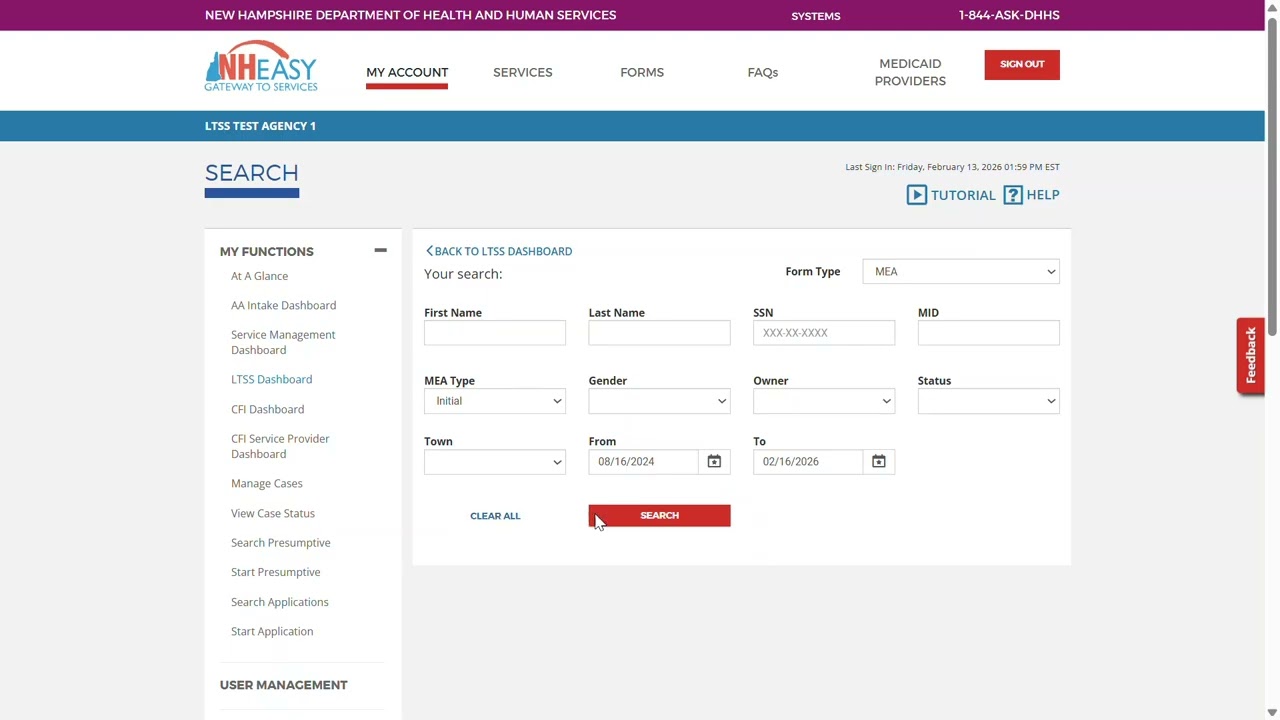Screen dimensions: 1280x720
Task: Open Search Presumptive link
Action: tap(280, 542)
